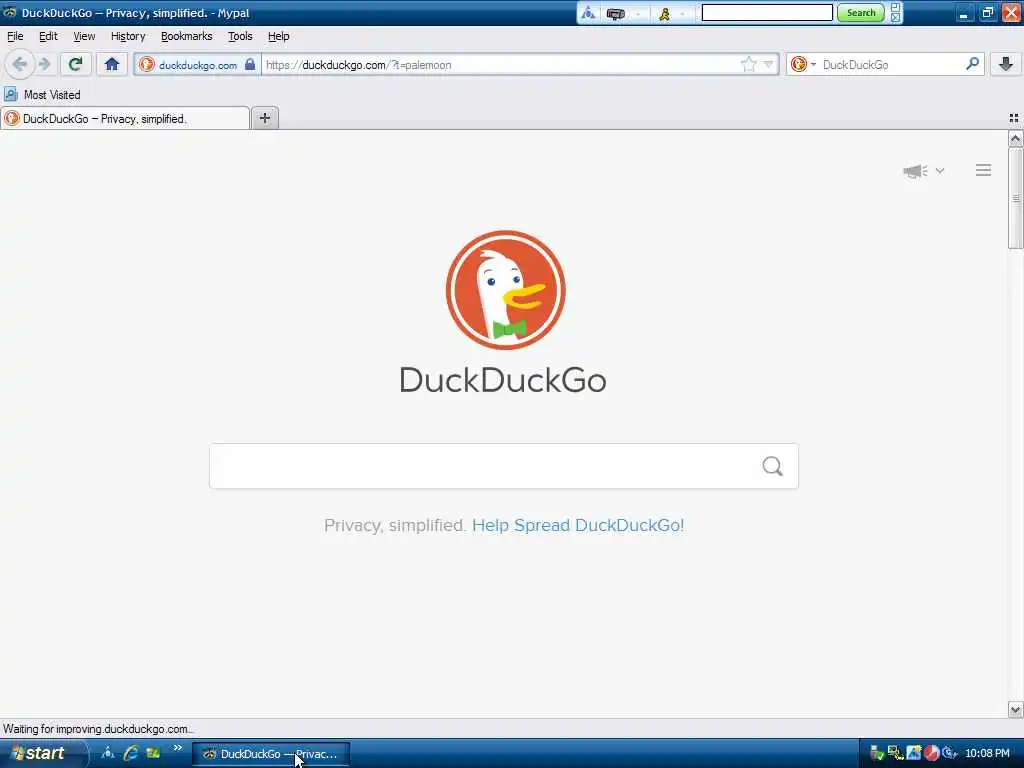This screenshot has height=768, width=1024.
Task: Bookmark this page with the star icon
Action: (x=748, y=64)
